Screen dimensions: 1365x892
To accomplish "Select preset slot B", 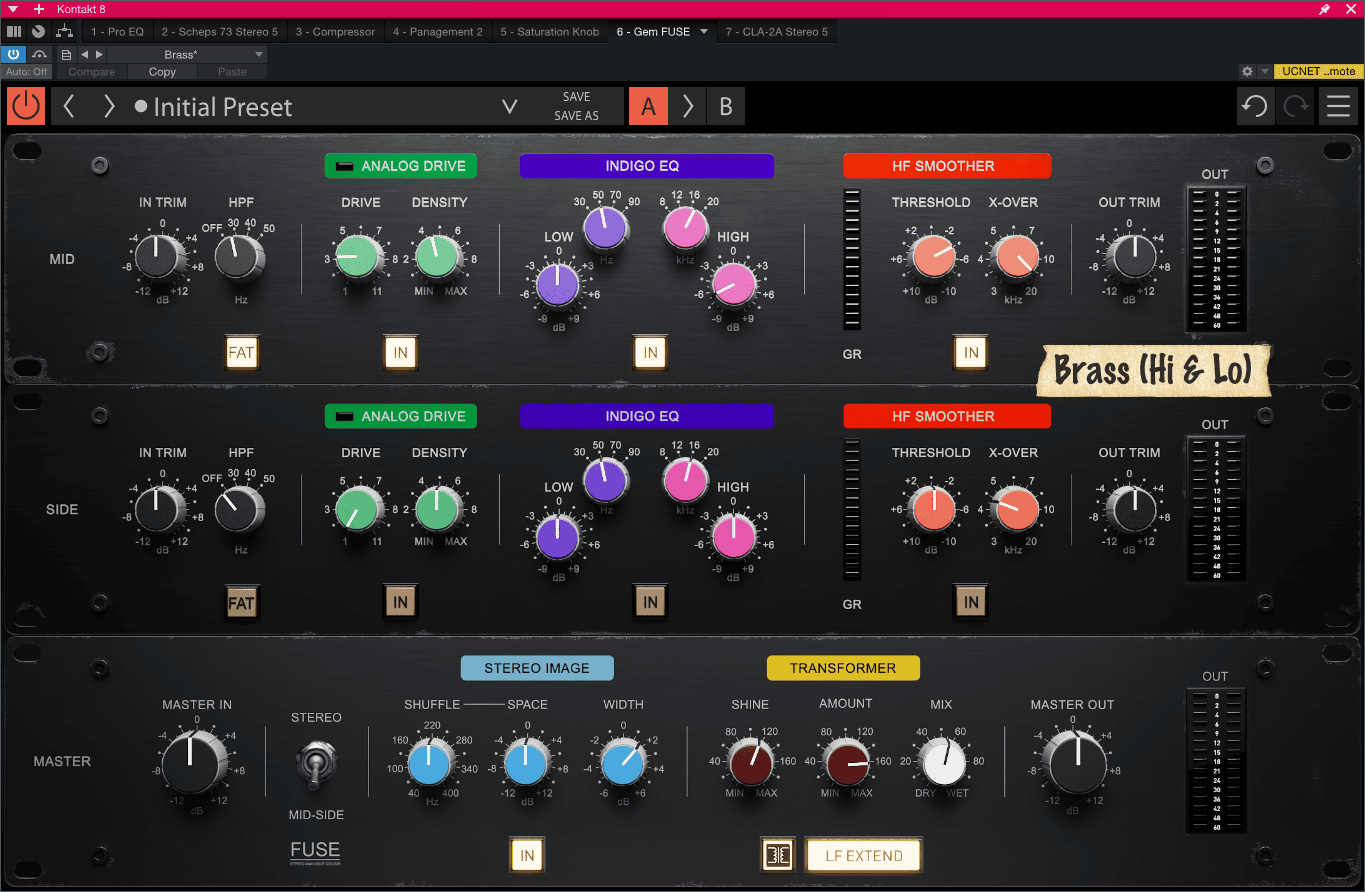I will 726,106.
